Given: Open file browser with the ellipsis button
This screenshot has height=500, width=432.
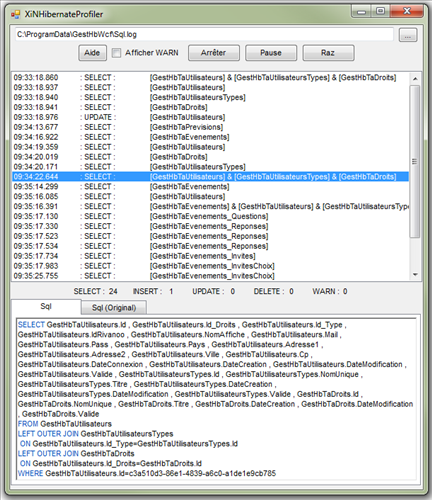Looking at the screenshot, I should tap(408, 35).
